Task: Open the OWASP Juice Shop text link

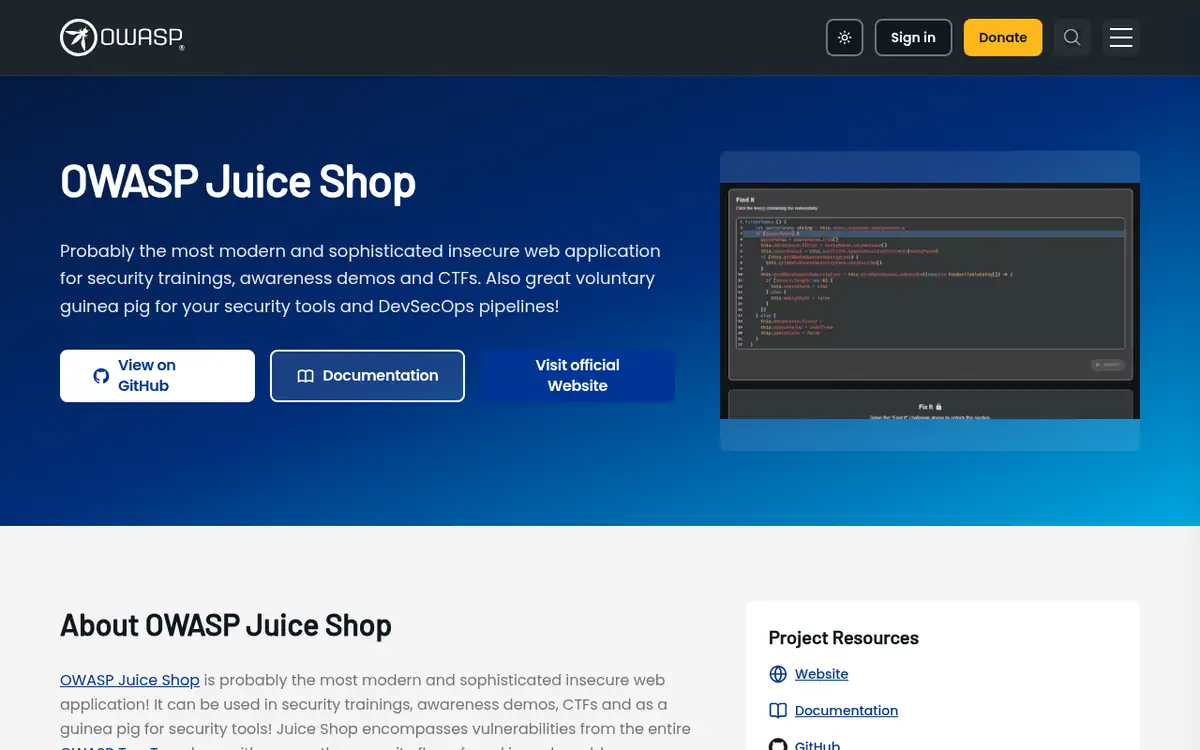Action: [x=130, y=680]
